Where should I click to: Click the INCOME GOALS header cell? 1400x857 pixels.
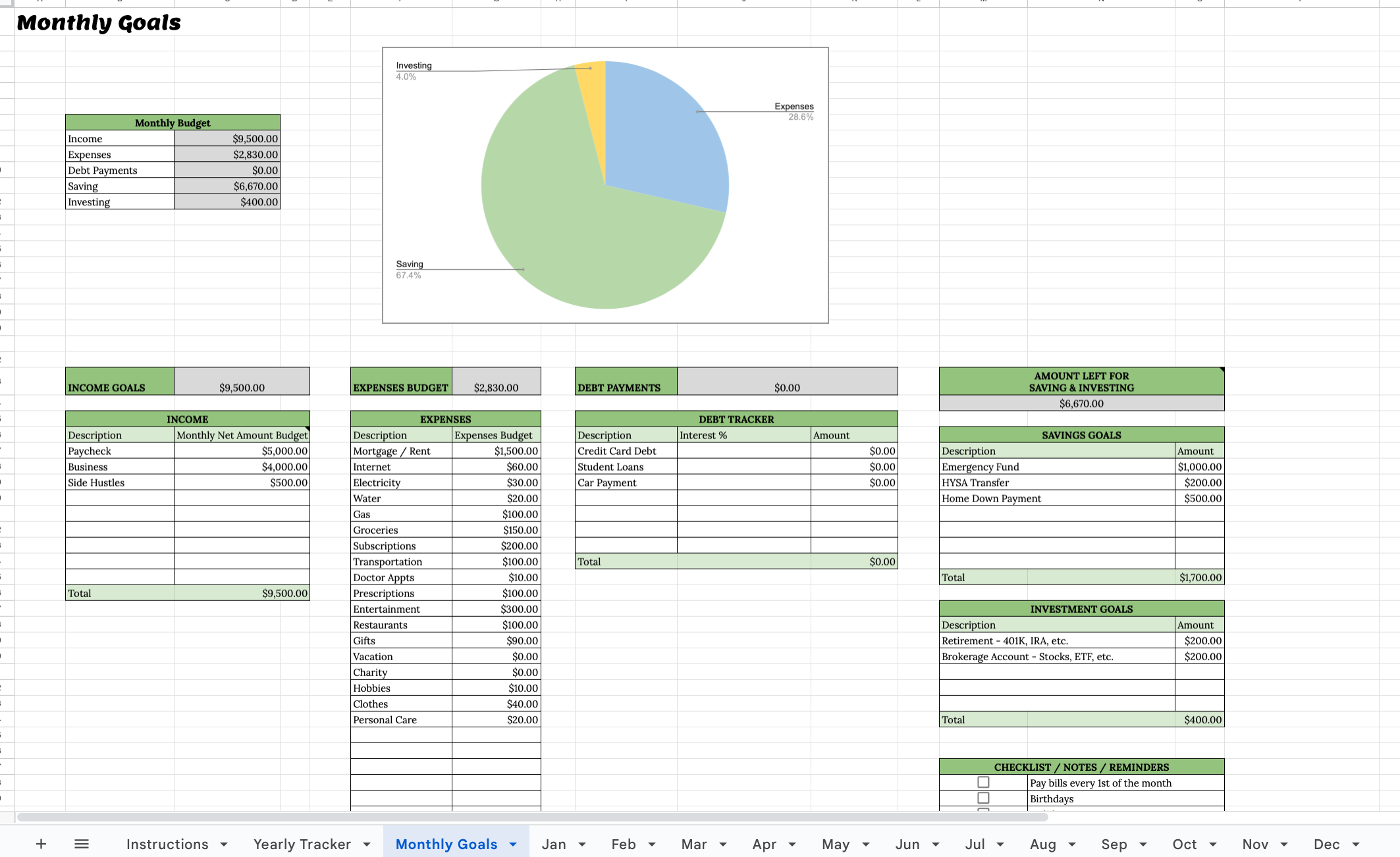[120, 381]
